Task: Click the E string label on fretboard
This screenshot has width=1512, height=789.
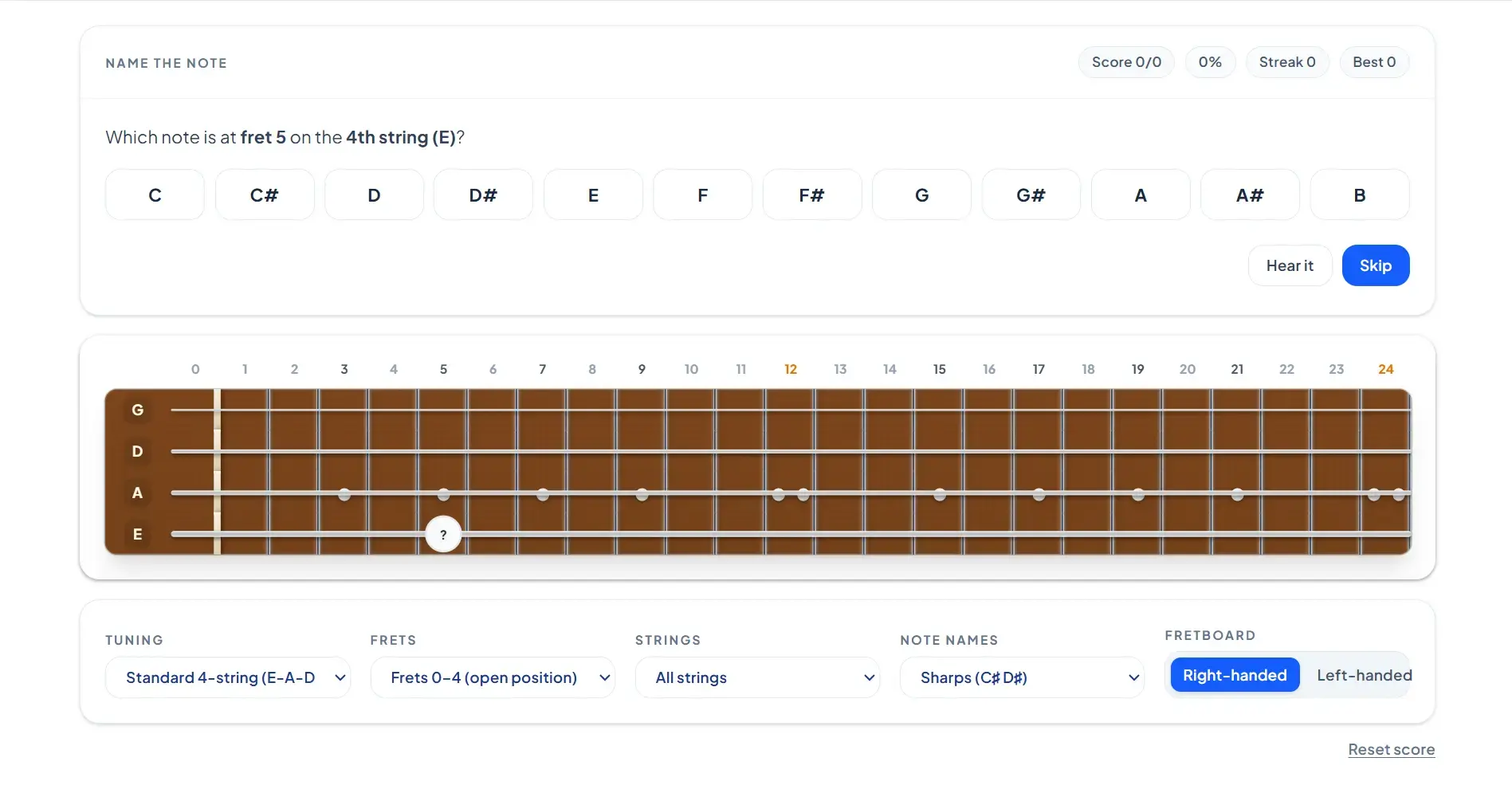Action: tap(137, 534)
